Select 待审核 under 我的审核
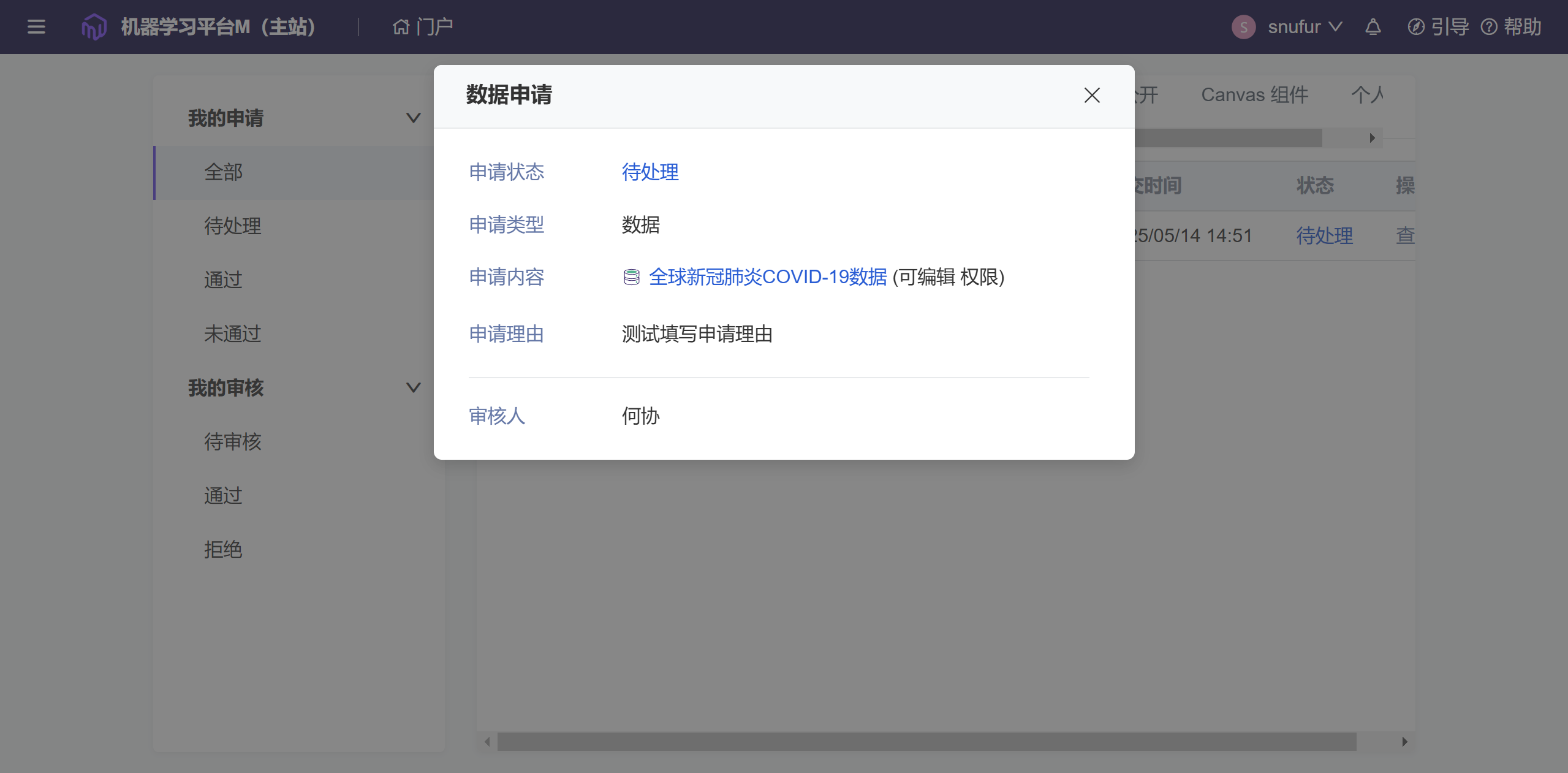Screen dimensions: 1568x773 click(x=233, y=441)
